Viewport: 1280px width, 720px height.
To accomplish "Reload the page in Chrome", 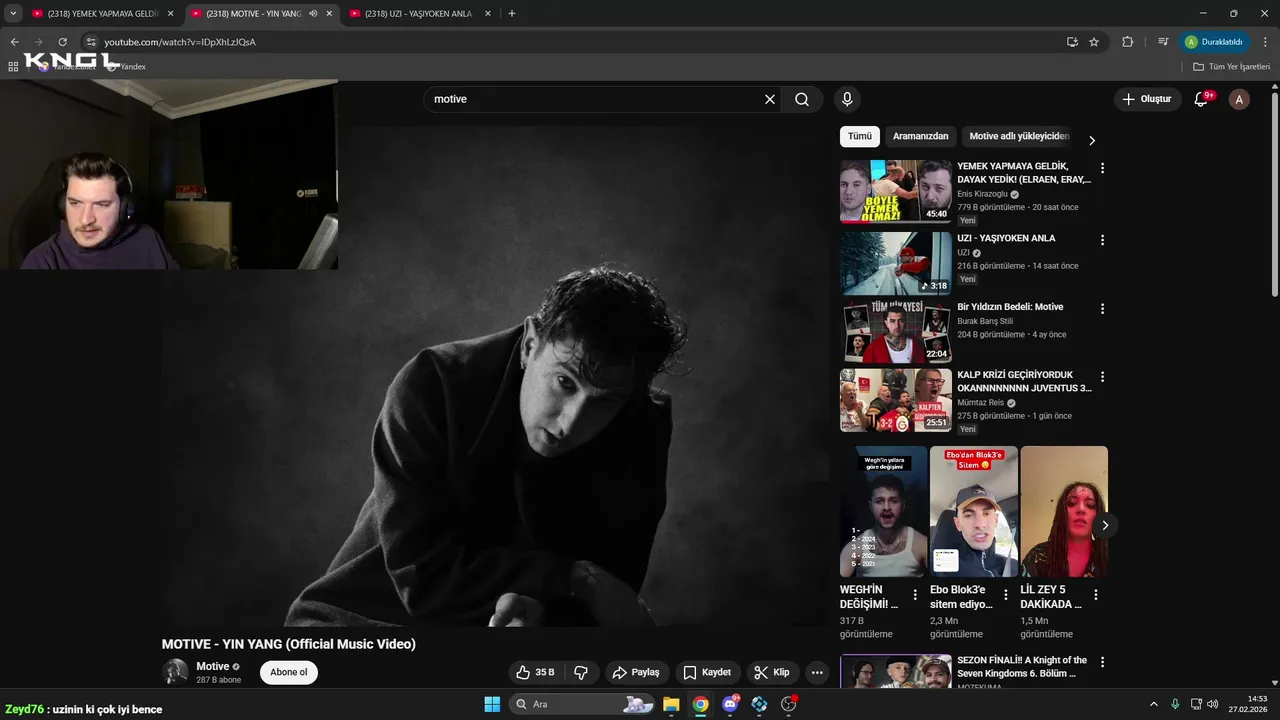I will click(x=62, y=42).
